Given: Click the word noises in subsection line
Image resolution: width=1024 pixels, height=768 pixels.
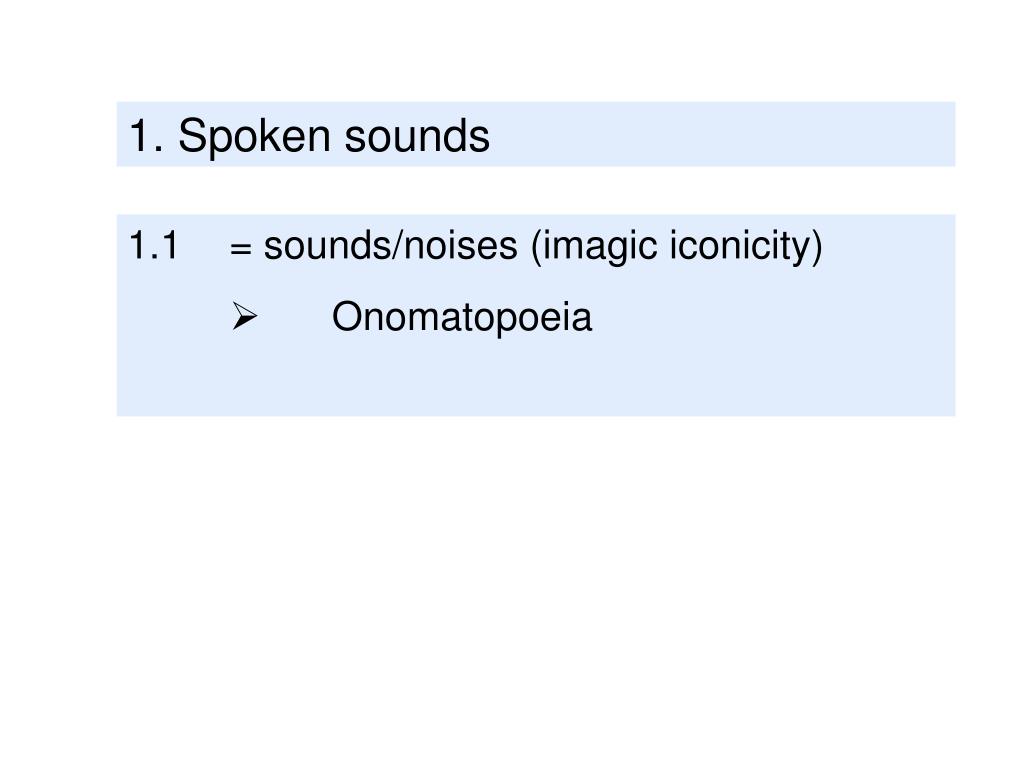Looking at the screenshot, I should pos(460,246).
